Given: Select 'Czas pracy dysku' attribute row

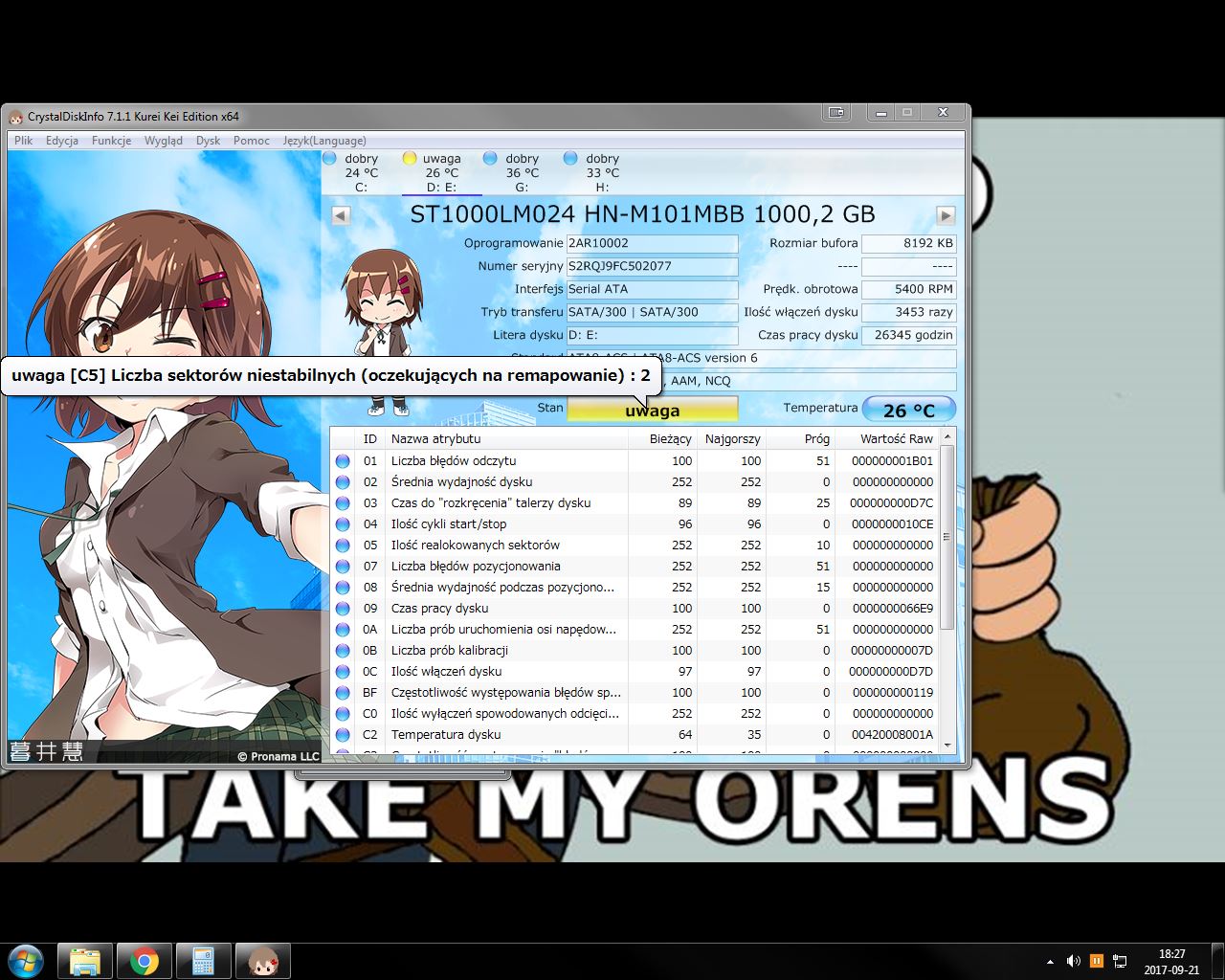Looking at the screenshot, I should [635, 609].
